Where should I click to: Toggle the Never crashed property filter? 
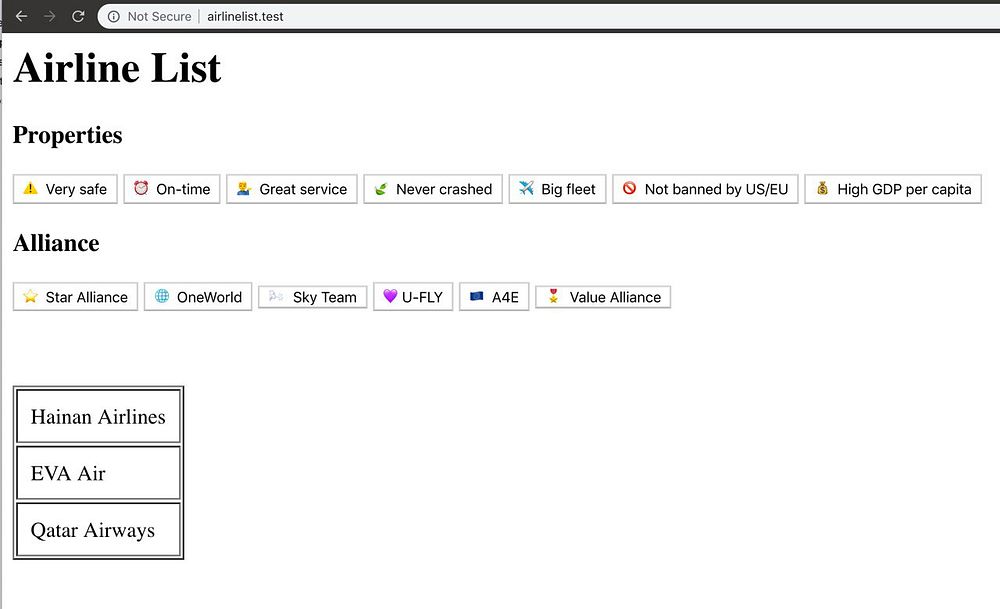coord(433,189)
